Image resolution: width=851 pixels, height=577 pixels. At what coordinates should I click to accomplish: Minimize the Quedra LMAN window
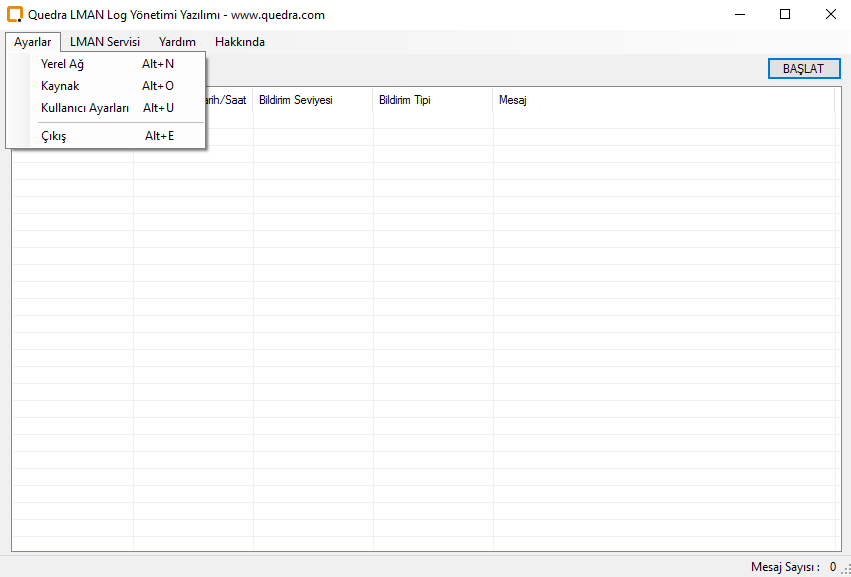[739, 15]
